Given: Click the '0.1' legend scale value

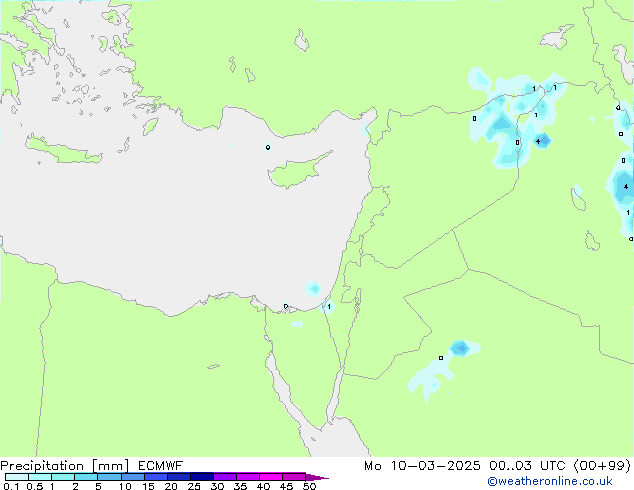Looking at the screenshot, I should 11,486.
